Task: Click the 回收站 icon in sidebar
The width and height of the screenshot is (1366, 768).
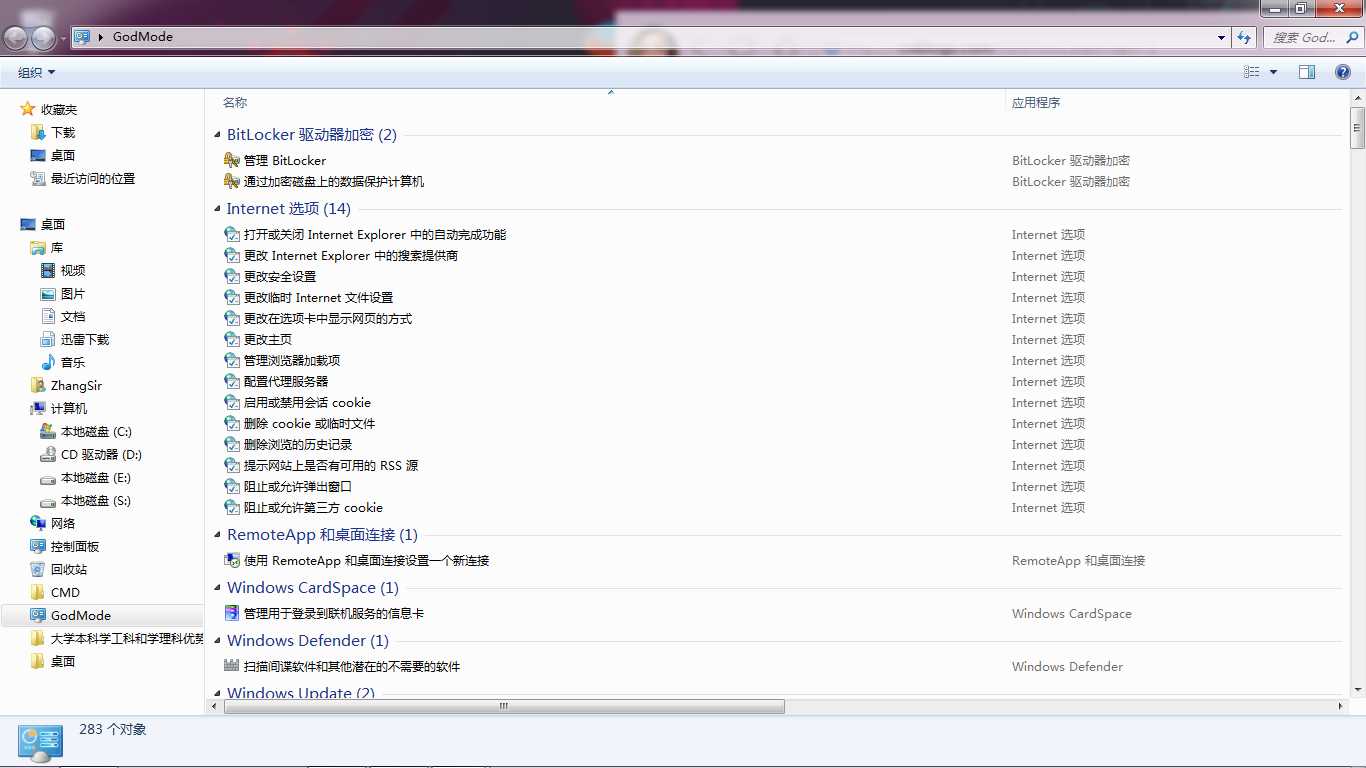Action: coord(38,569)
